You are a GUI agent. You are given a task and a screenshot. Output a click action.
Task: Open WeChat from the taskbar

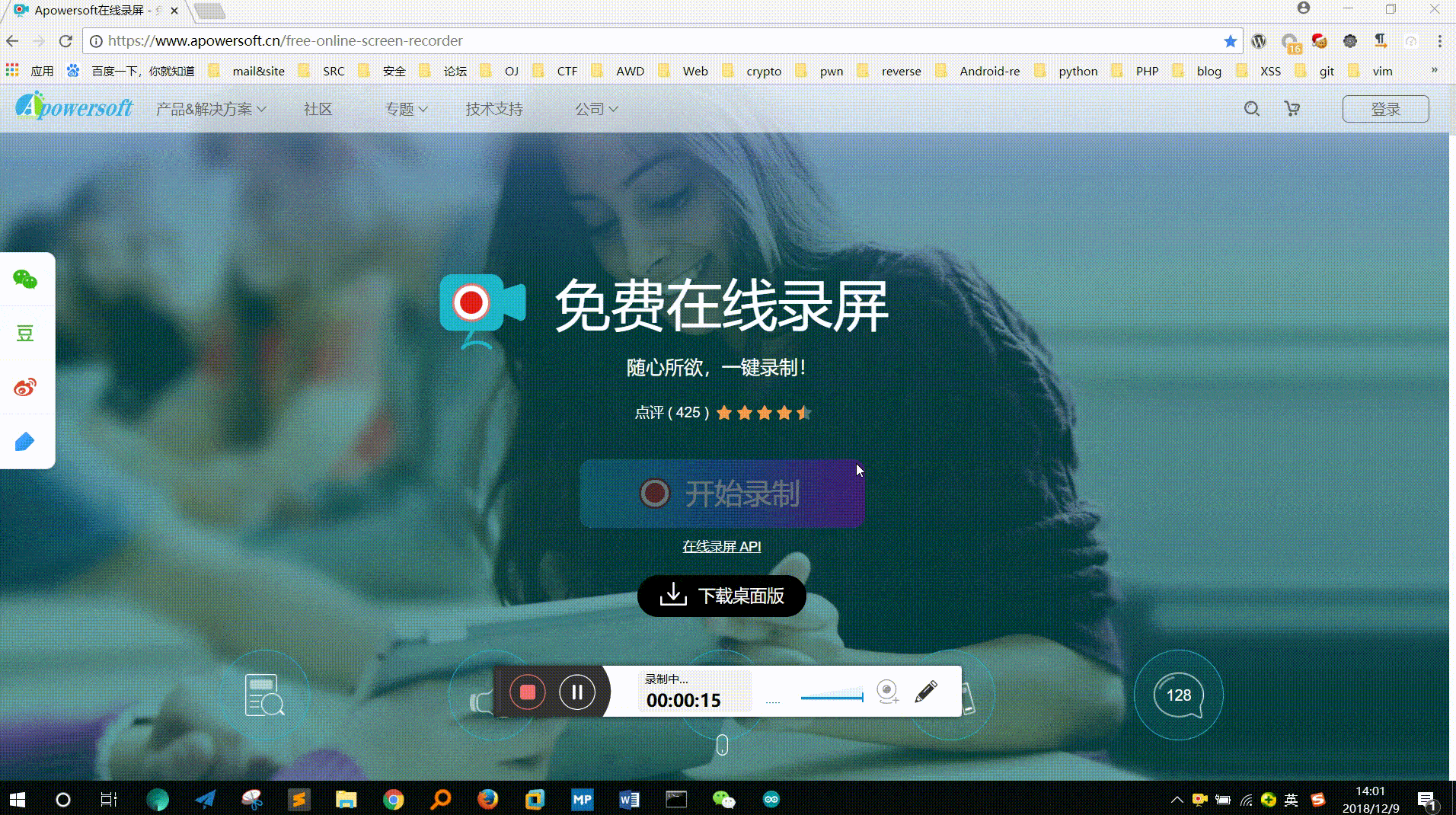pyautogui.click(x=723, y=799)
